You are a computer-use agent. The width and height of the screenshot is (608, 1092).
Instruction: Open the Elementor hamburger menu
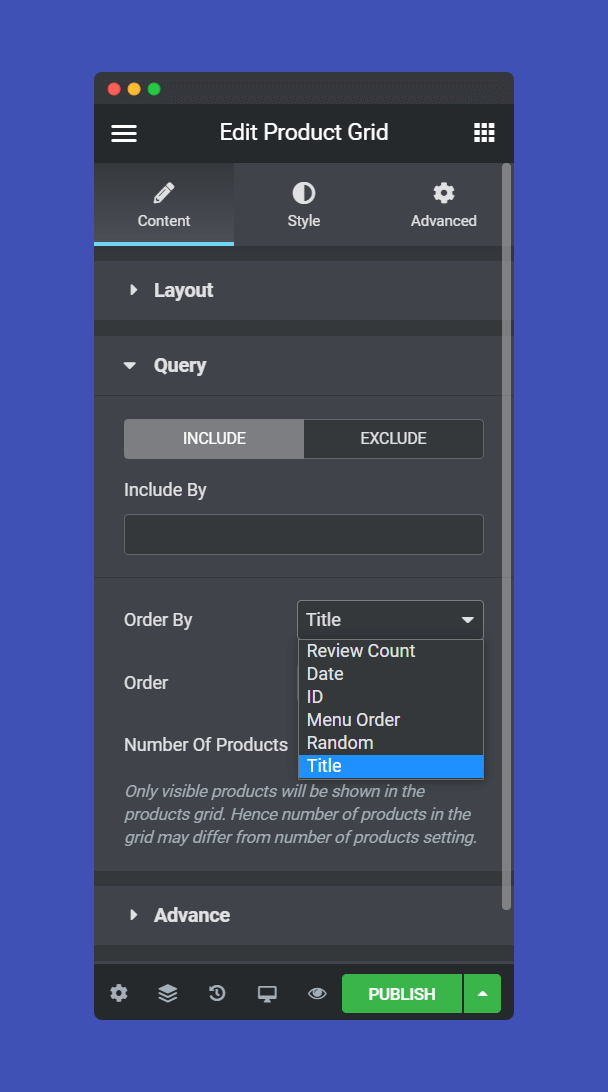[x=124, y=132]
